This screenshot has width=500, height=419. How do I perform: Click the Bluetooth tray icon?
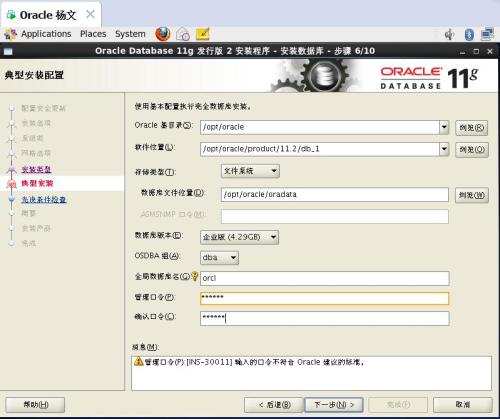(469, 34)
